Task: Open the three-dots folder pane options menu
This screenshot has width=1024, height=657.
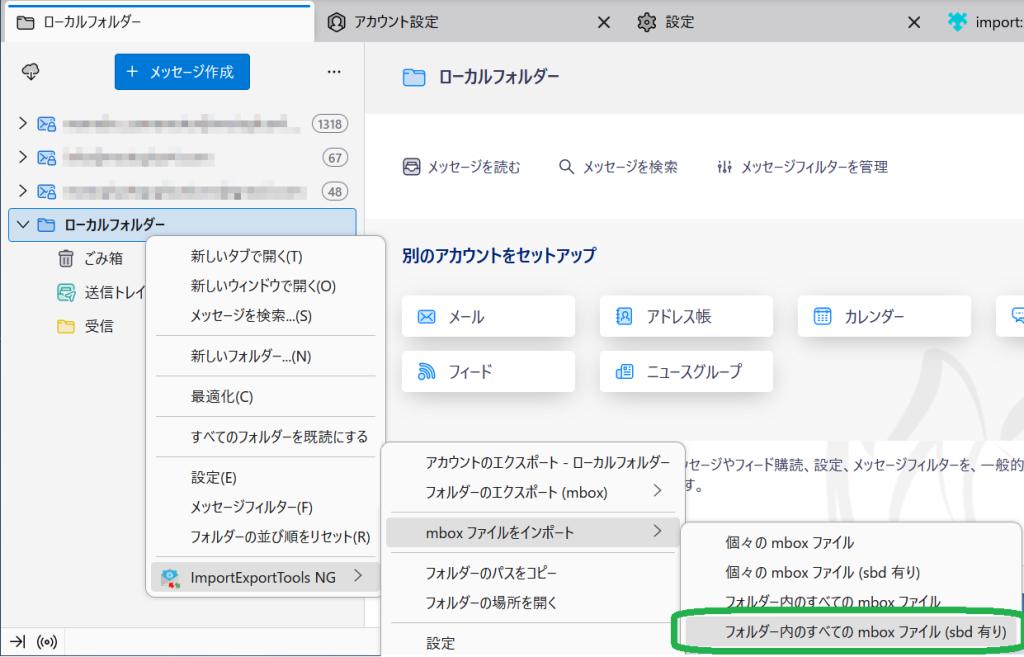Action: point(334,72)
